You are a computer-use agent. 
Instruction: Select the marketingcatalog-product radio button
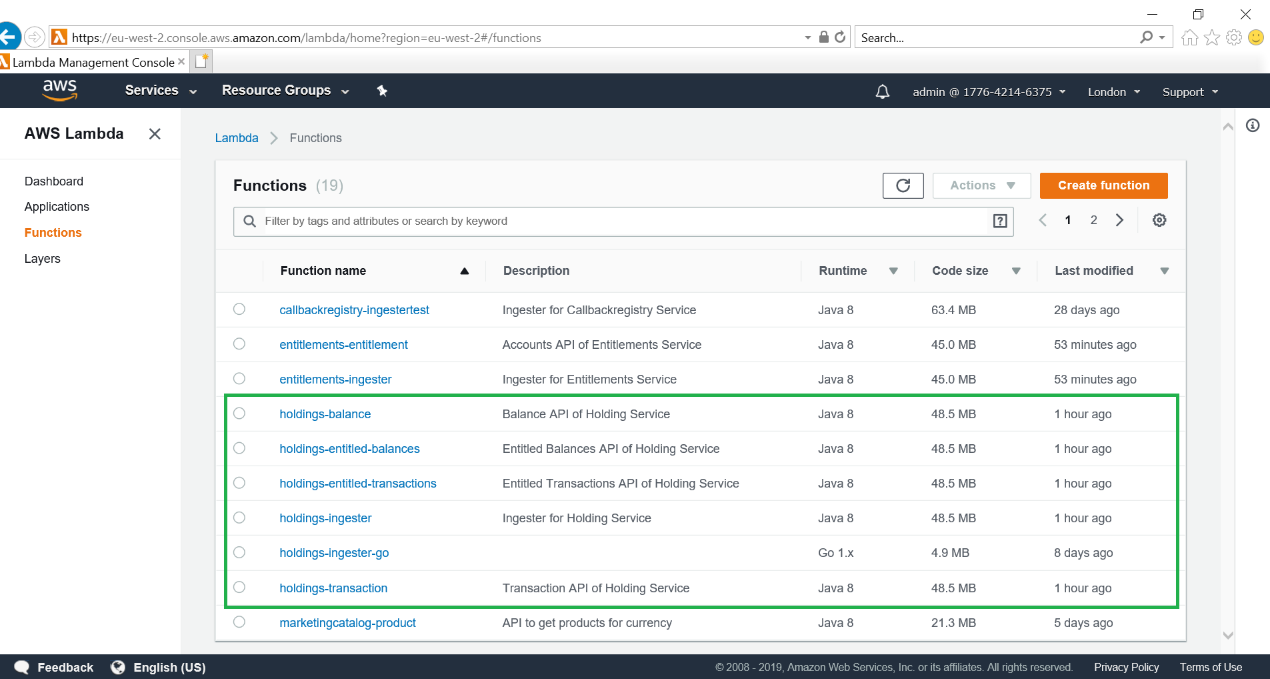(x=239, y=622)
